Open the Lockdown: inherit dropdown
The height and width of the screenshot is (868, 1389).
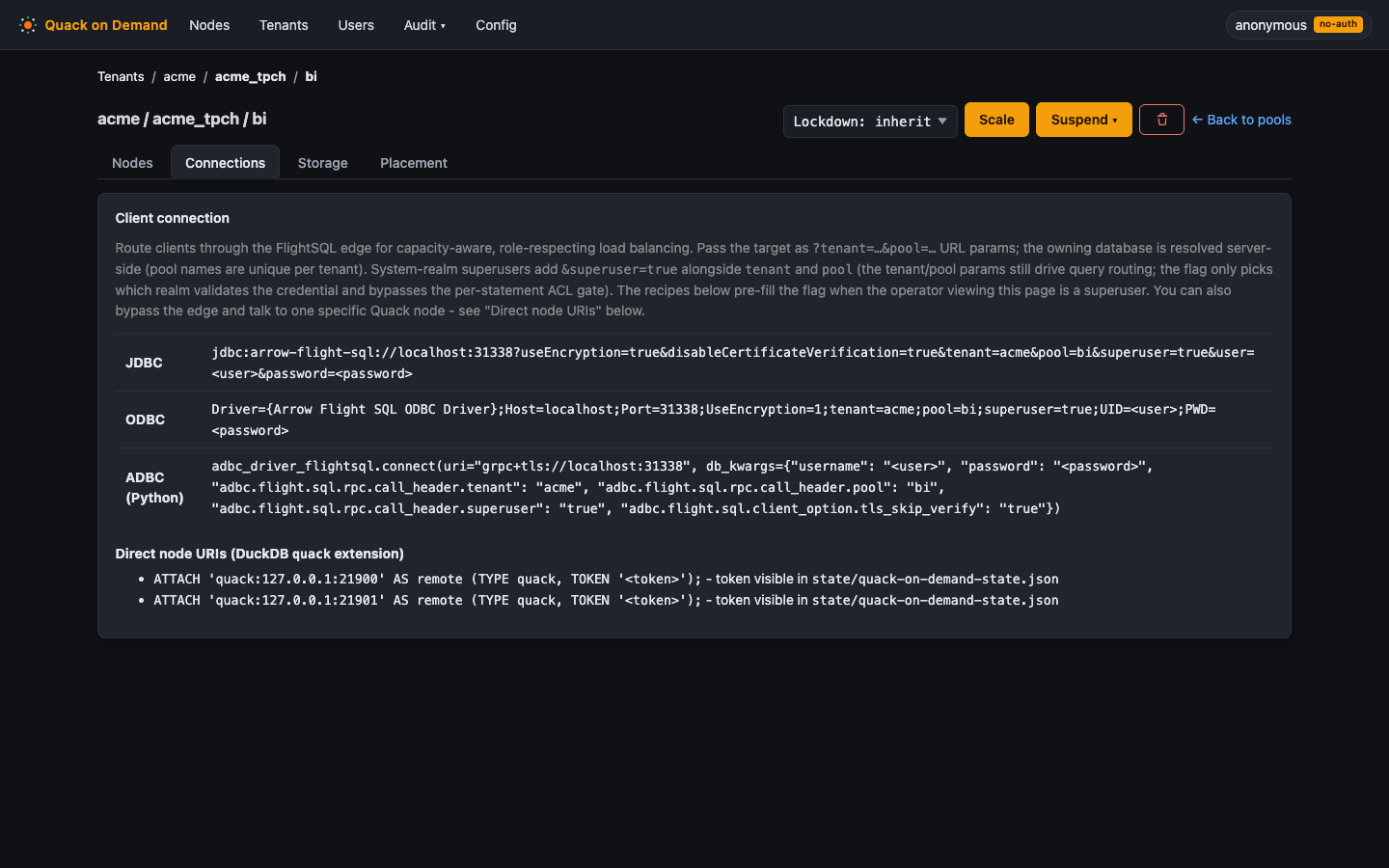point(870,122)
